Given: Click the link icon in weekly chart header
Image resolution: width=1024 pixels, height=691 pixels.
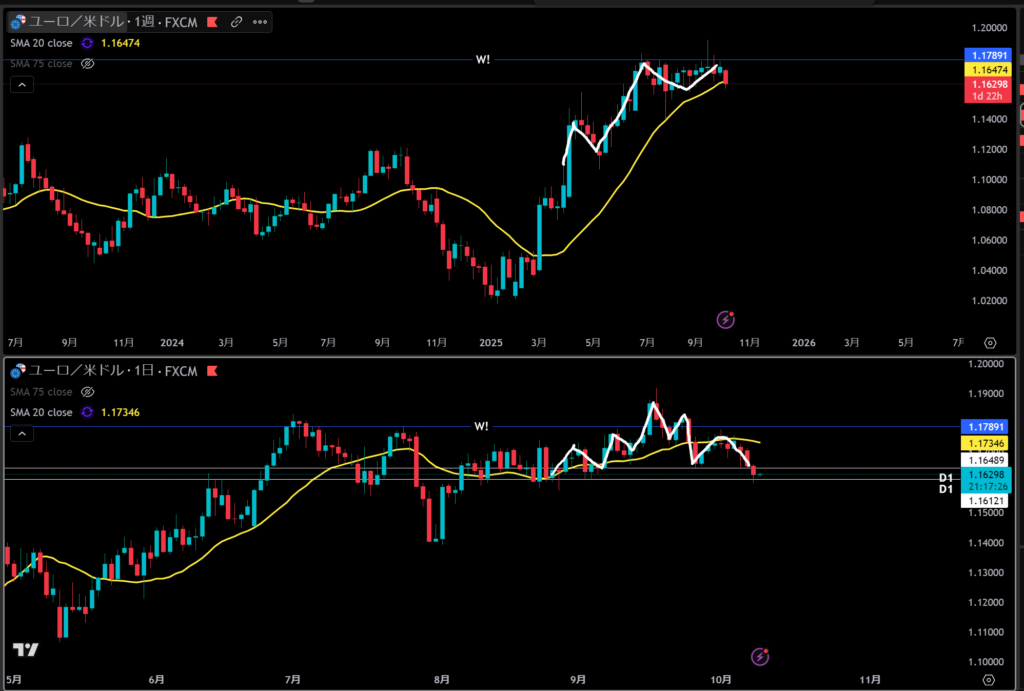Looking at the screenshot, I should click(x=236, y=21).
